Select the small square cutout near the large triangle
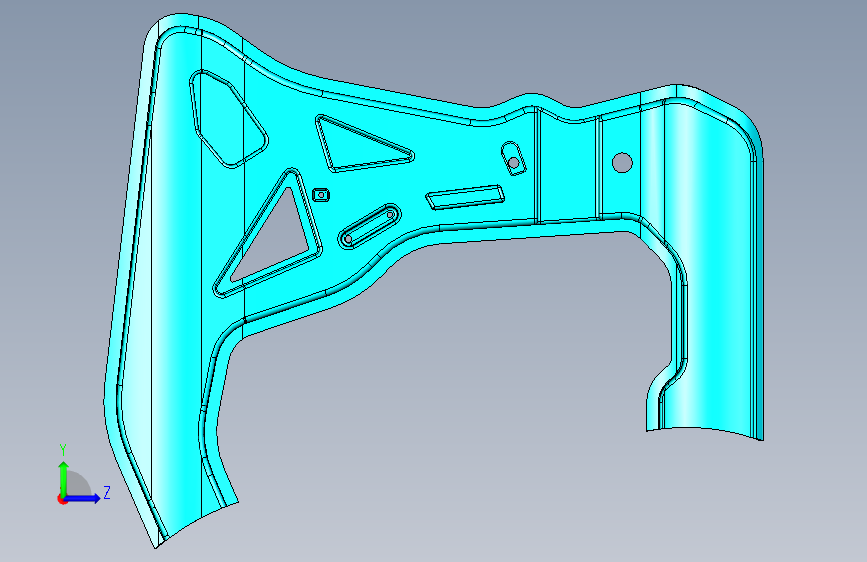 coord(321,195)
